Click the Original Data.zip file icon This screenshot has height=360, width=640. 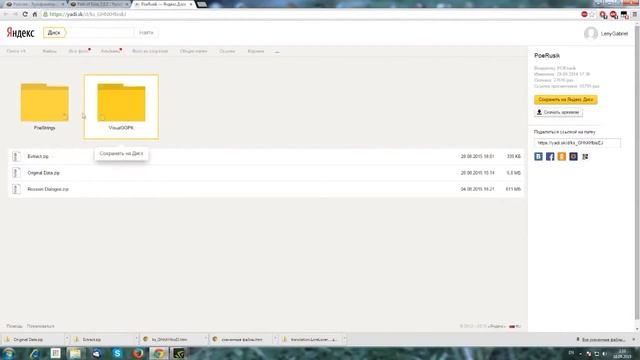pos(16,173)
